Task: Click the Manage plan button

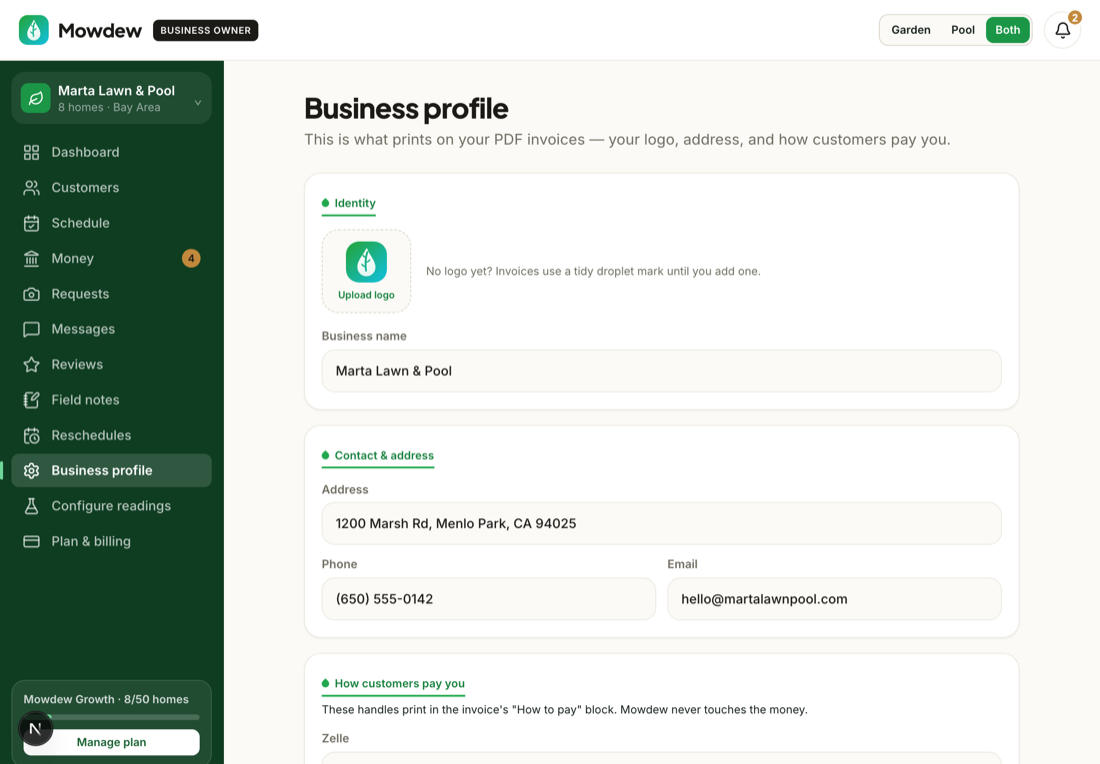Action: click(x=112, y=742)
